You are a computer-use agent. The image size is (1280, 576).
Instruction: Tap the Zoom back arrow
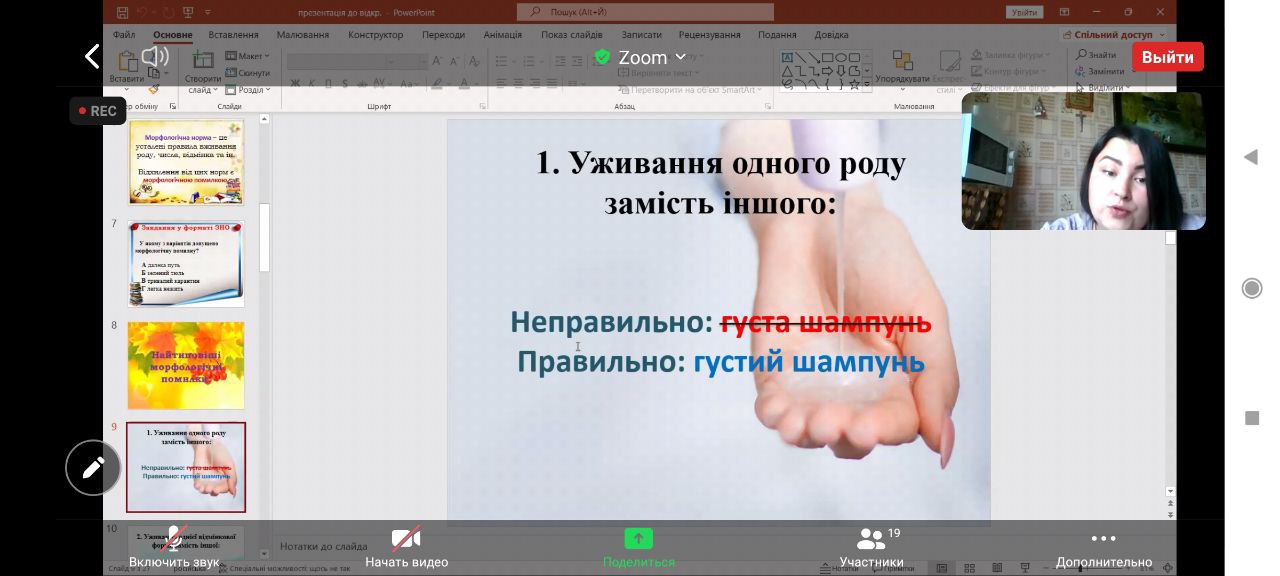(92, 57)
